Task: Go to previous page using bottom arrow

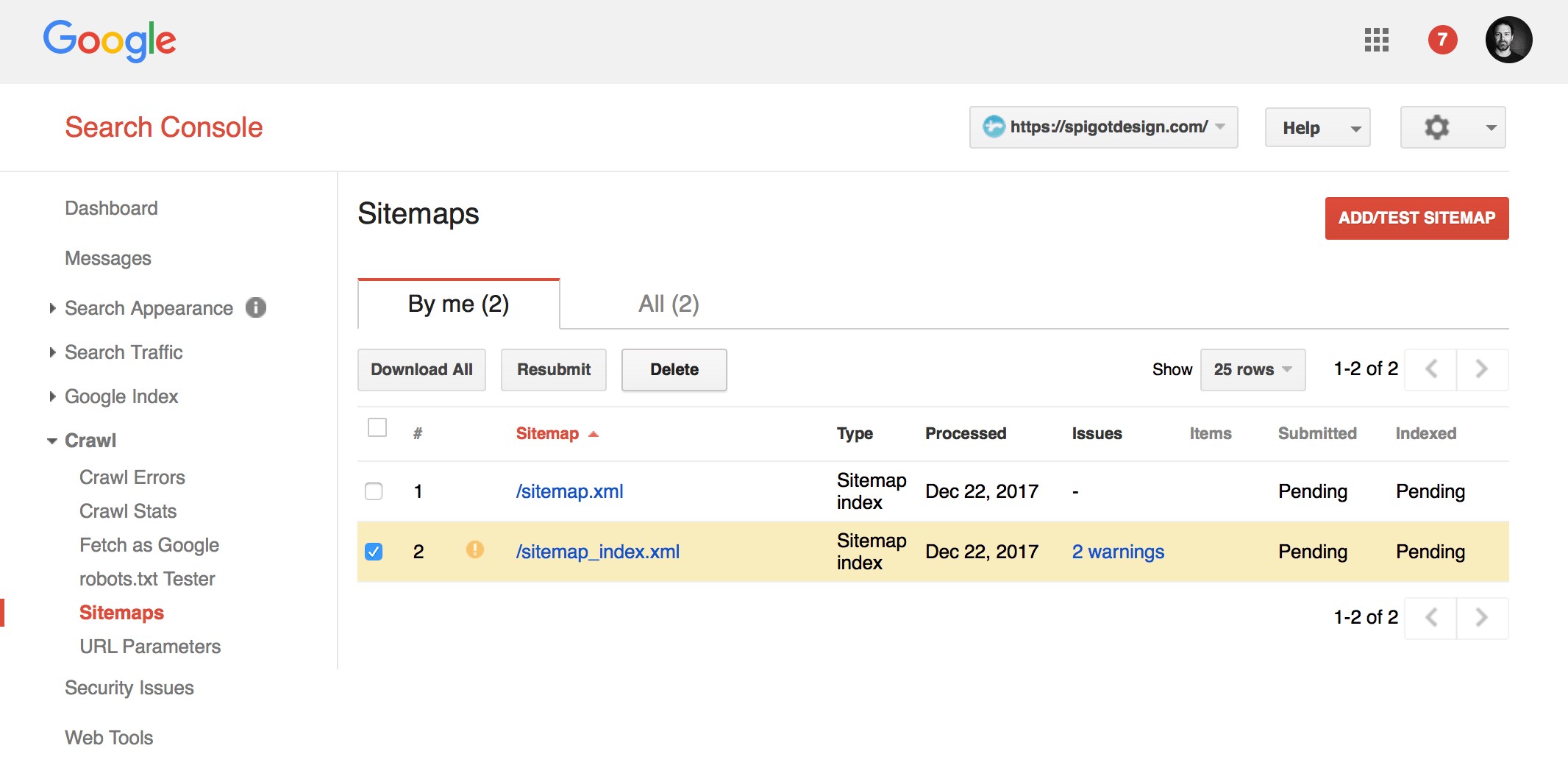Action: [1430, 618]
